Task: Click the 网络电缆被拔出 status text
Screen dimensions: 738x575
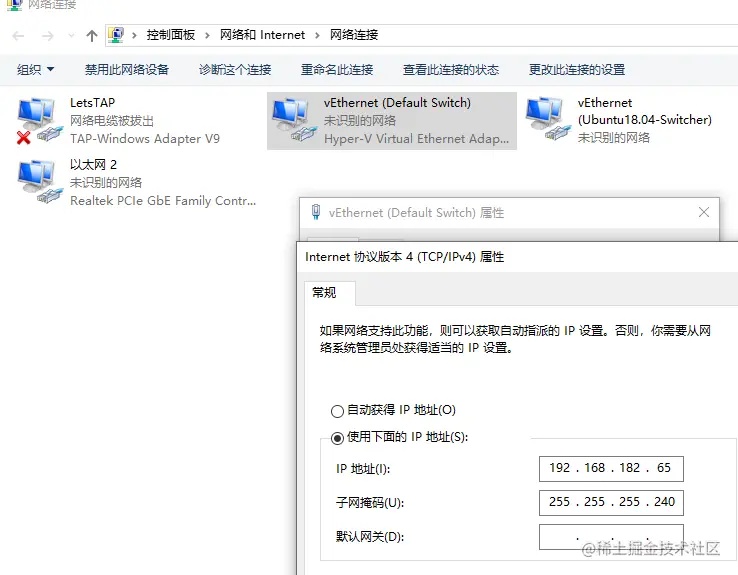Action: pyautogui.click(x=112, y=120)
